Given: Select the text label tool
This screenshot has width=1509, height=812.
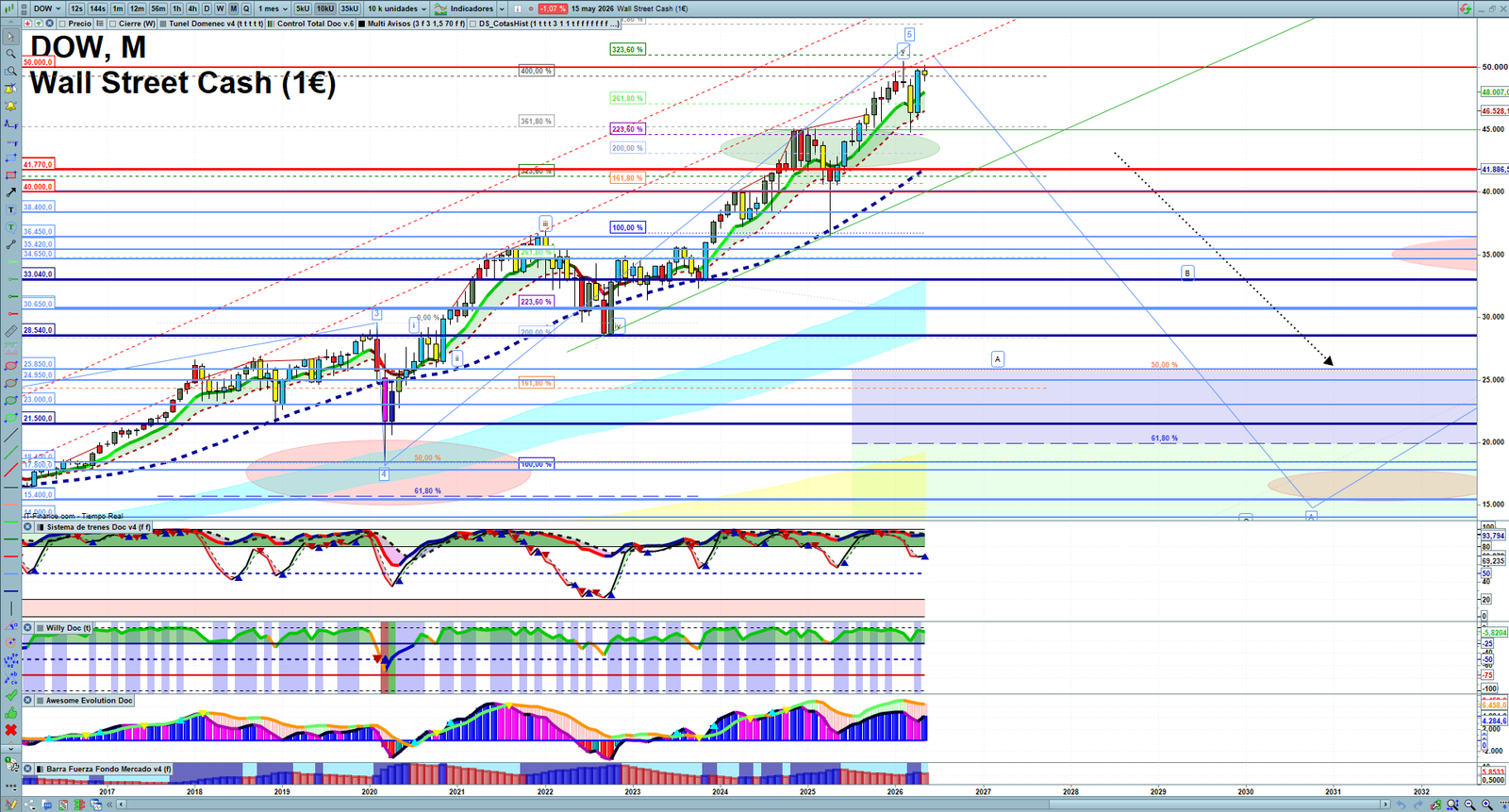Looking at the screenshot, I should (x=10, y=209).
